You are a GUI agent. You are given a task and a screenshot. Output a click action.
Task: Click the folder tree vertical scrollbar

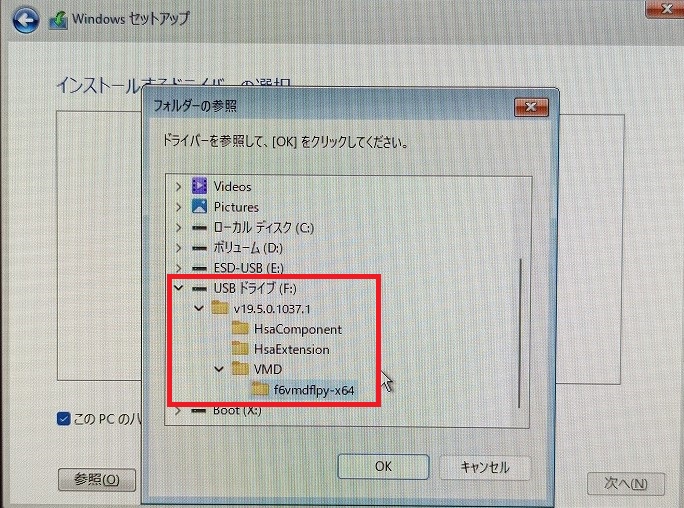pyautogui.click(x=520, y=334)
